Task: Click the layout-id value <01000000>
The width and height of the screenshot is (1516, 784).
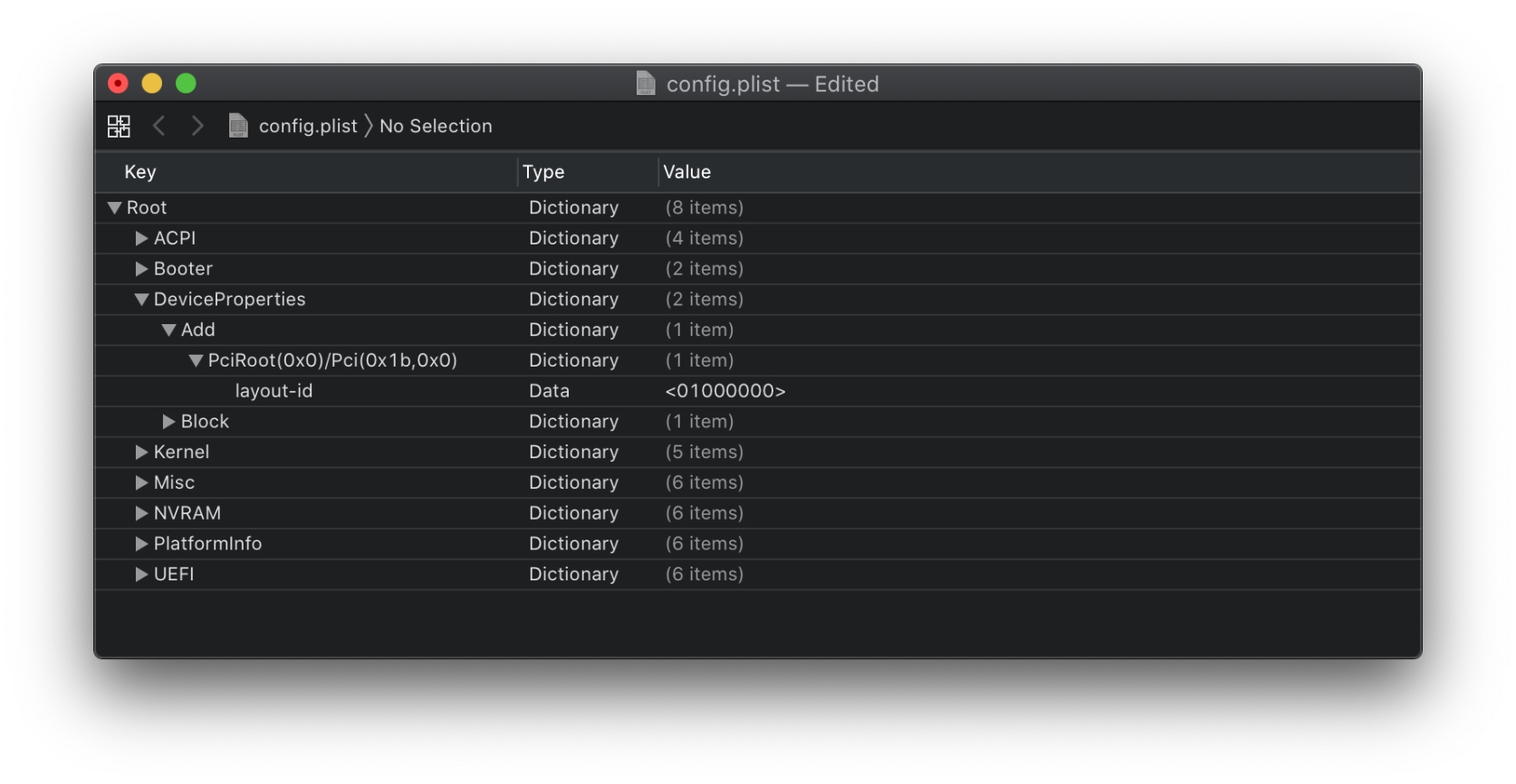Action: [x=724, y=391]
